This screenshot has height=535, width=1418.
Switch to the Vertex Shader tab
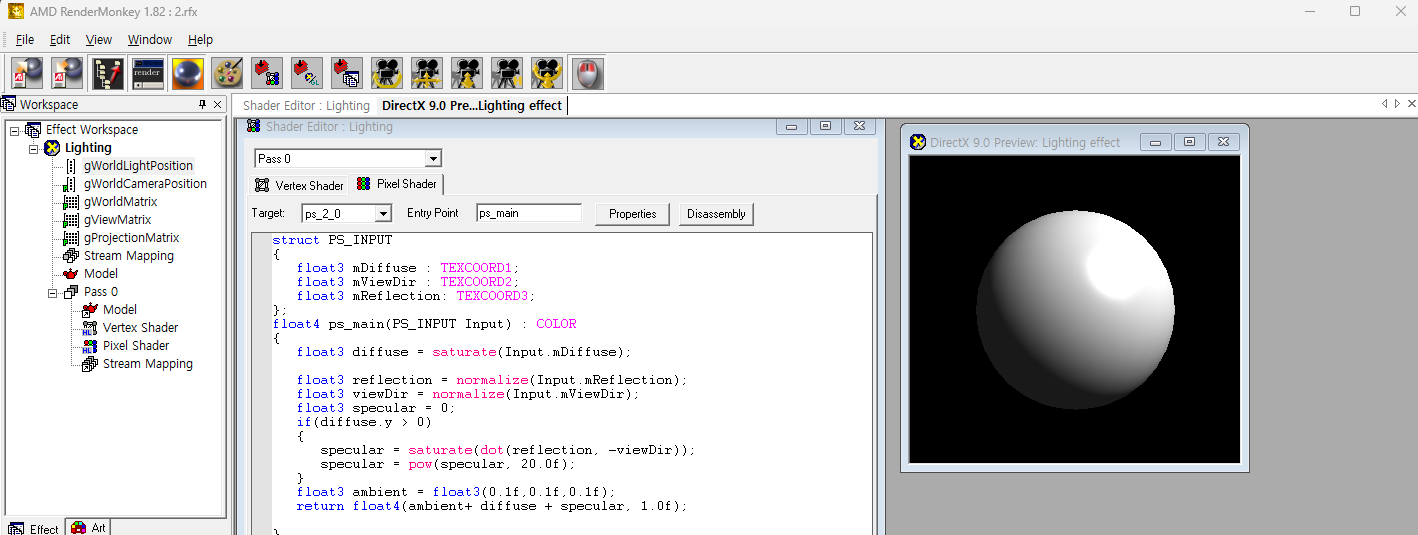pos(300,185)
